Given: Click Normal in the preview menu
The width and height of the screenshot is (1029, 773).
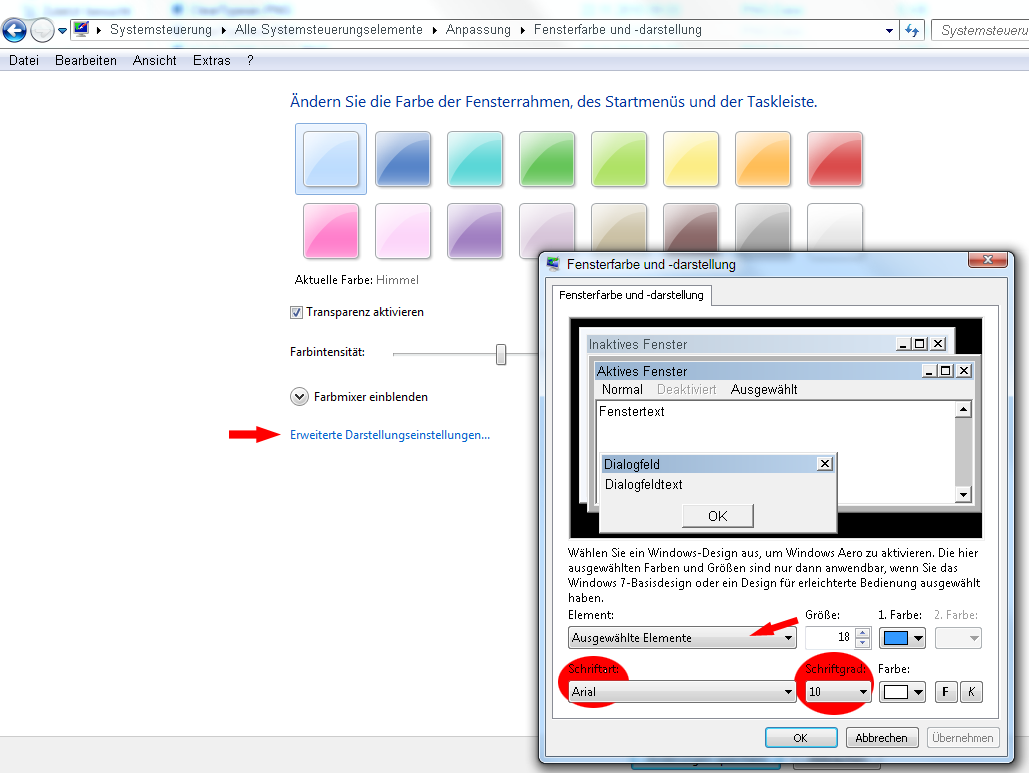Looking at the screenshot, I should pyautogui.click(x=622, y=390).
